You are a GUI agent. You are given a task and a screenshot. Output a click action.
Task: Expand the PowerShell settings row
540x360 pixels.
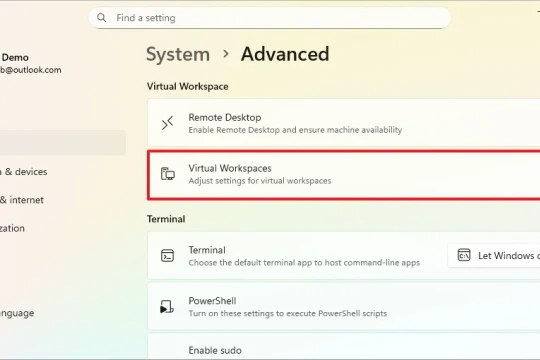coord(344,307)
